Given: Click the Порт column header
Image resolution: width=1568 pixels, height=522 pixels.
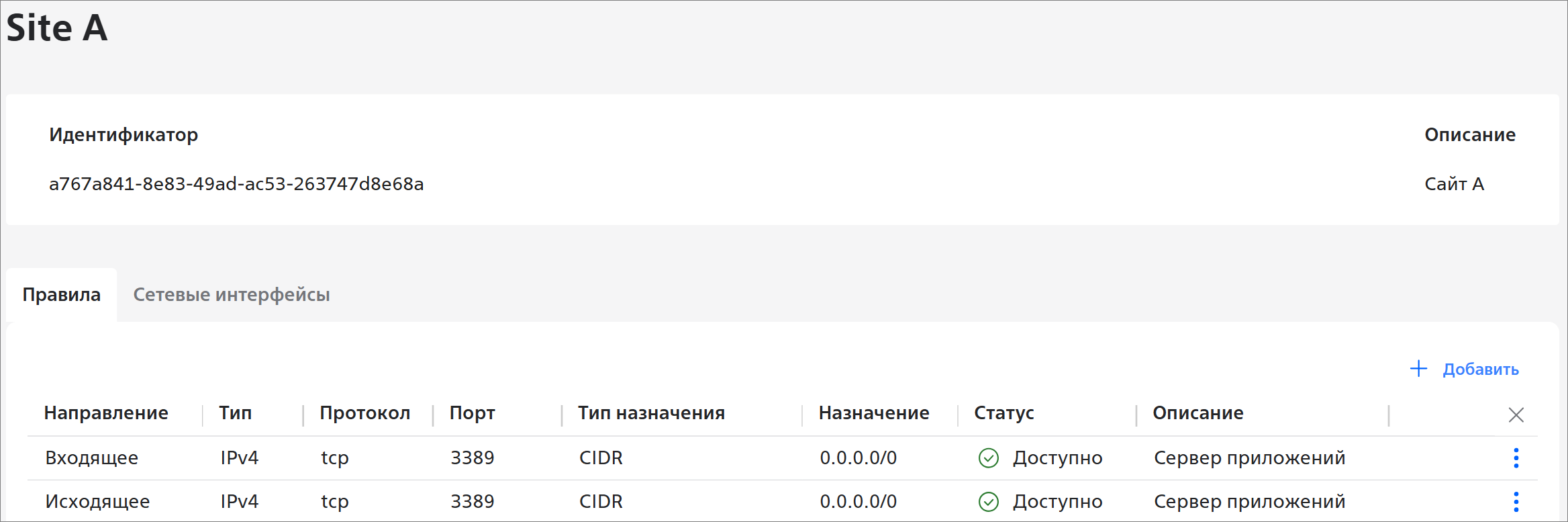Looking at the screenshot, I should [472, 413].
